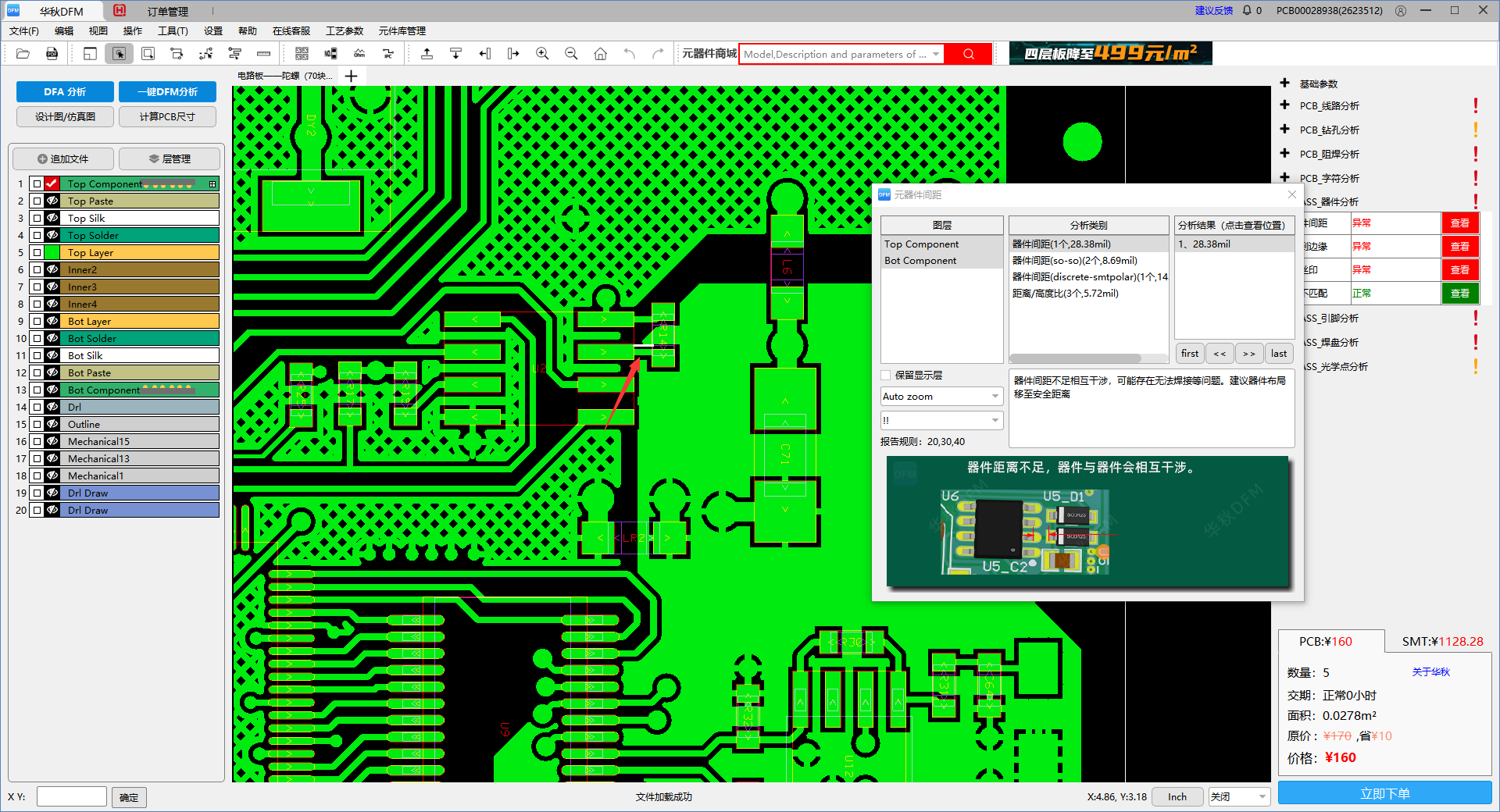The width and height of the screenshot is (1500, 812).
Task: Click the zoom in magnifier icon
Action: tap(542, 54)
